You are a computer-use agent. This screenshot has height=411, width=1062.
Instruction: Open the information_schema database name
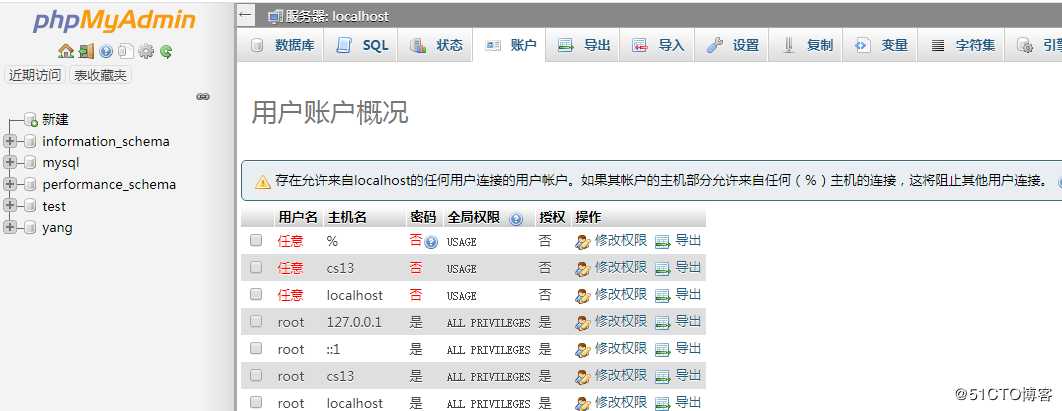[x=106, y=142]
